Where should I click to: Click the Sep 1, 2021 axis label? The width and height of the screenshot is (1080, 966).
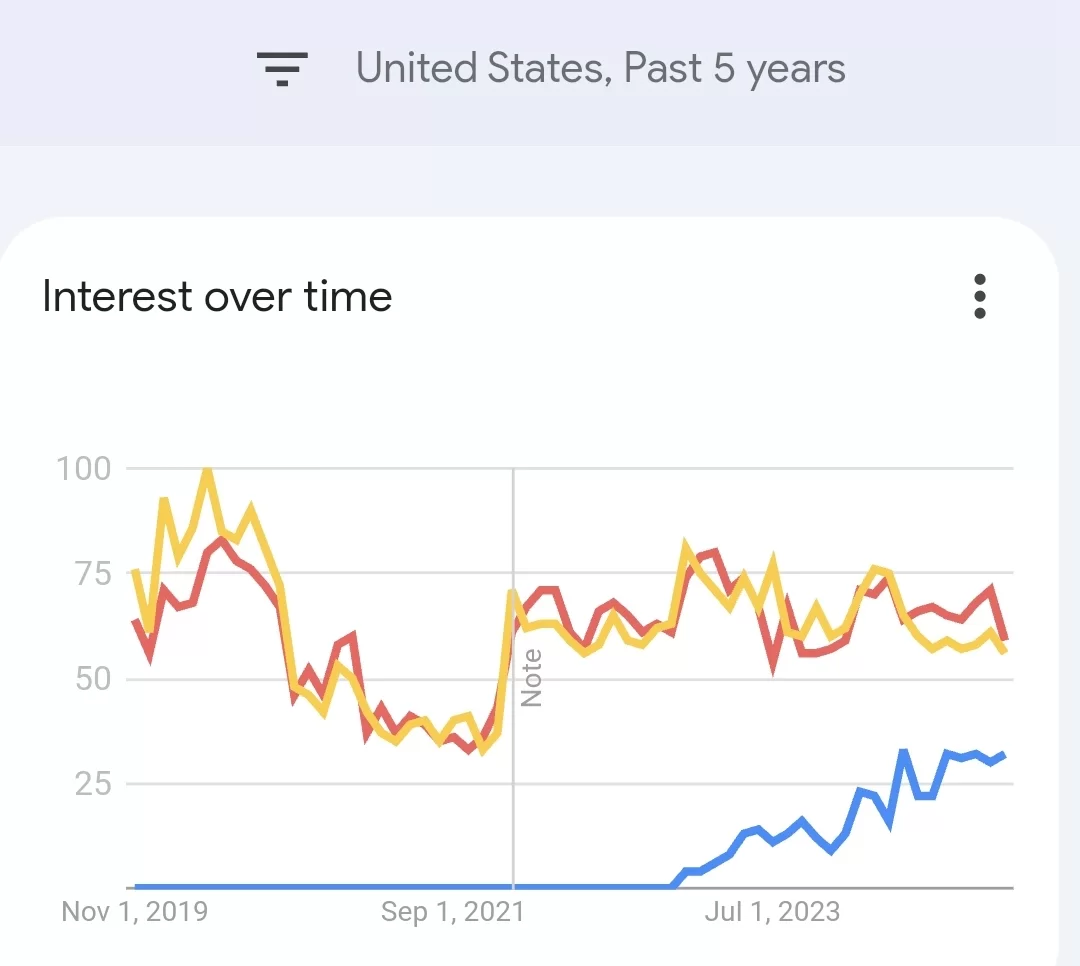[453, 912]
